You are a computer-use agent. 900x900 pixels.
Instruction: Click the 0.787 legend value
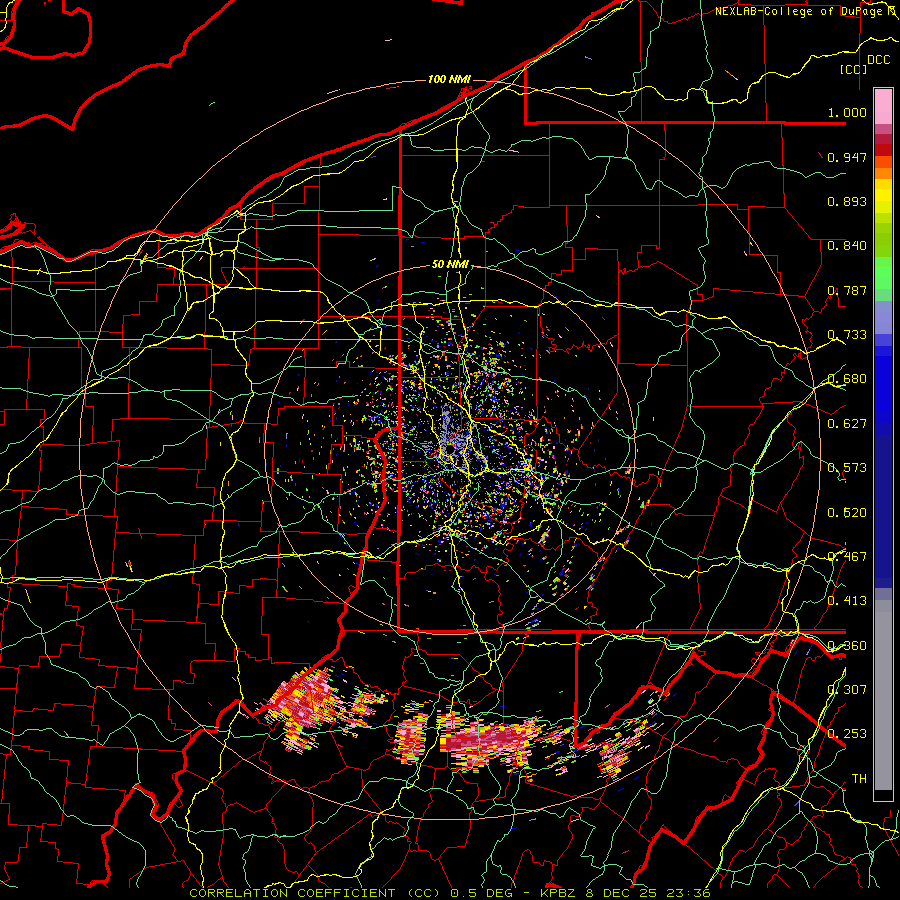pyautogui.click(x=847, y=290)
